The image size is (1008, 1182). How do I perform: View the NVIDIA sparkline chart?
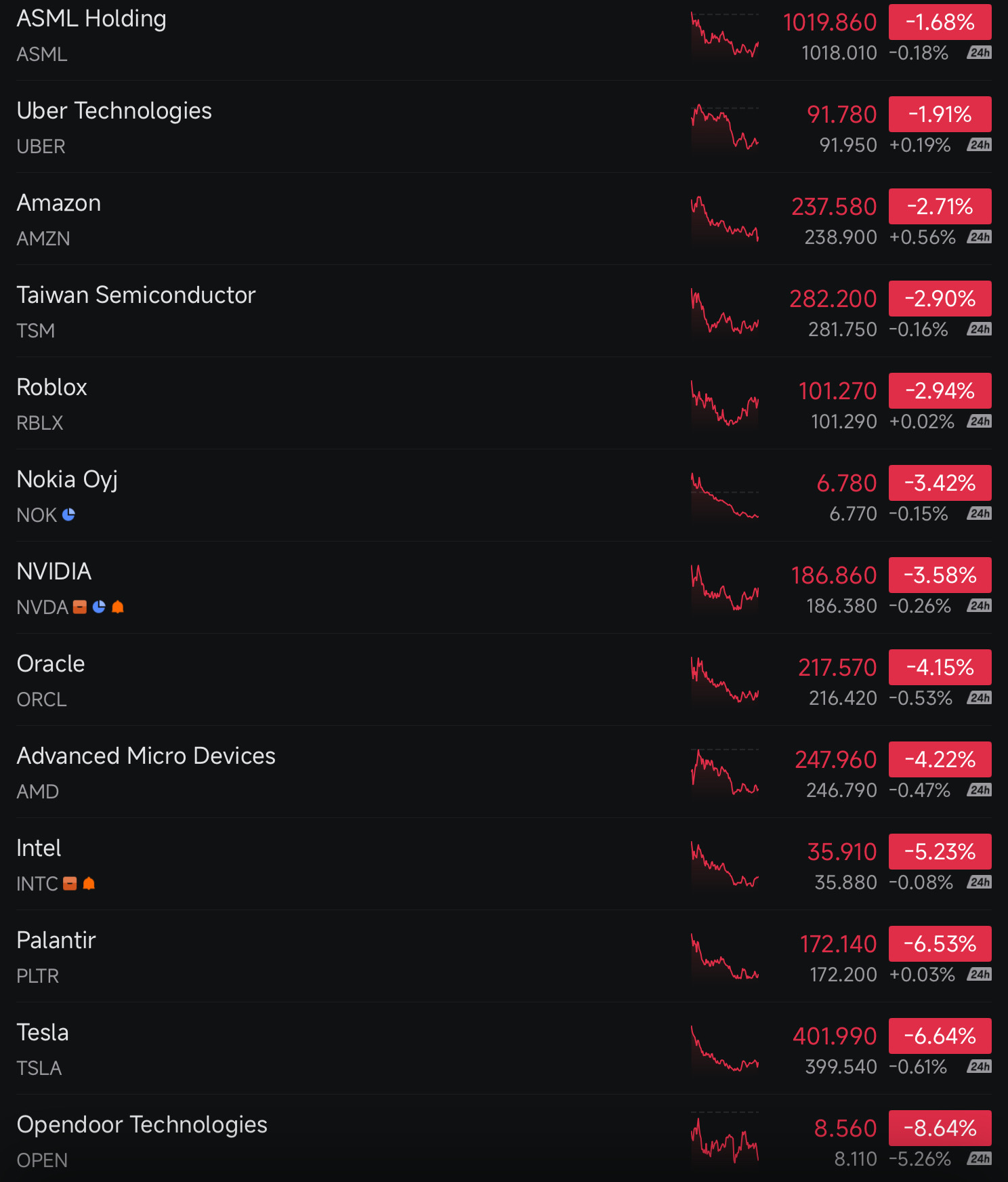click(725, 588)
